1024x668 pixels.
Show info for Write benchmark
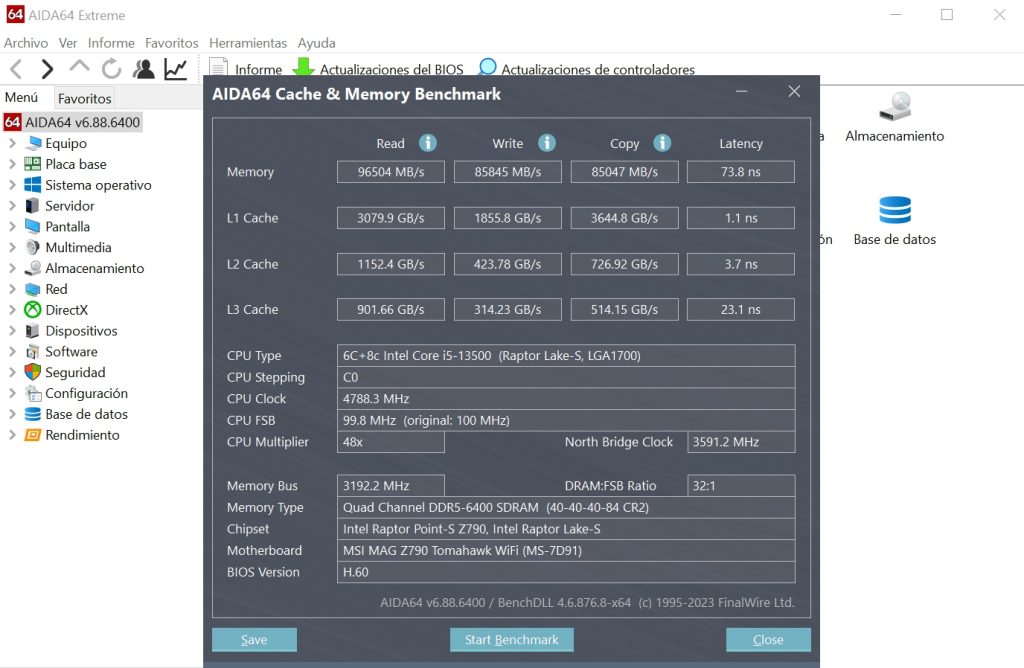pyautogui.click(x=547, y=143)
